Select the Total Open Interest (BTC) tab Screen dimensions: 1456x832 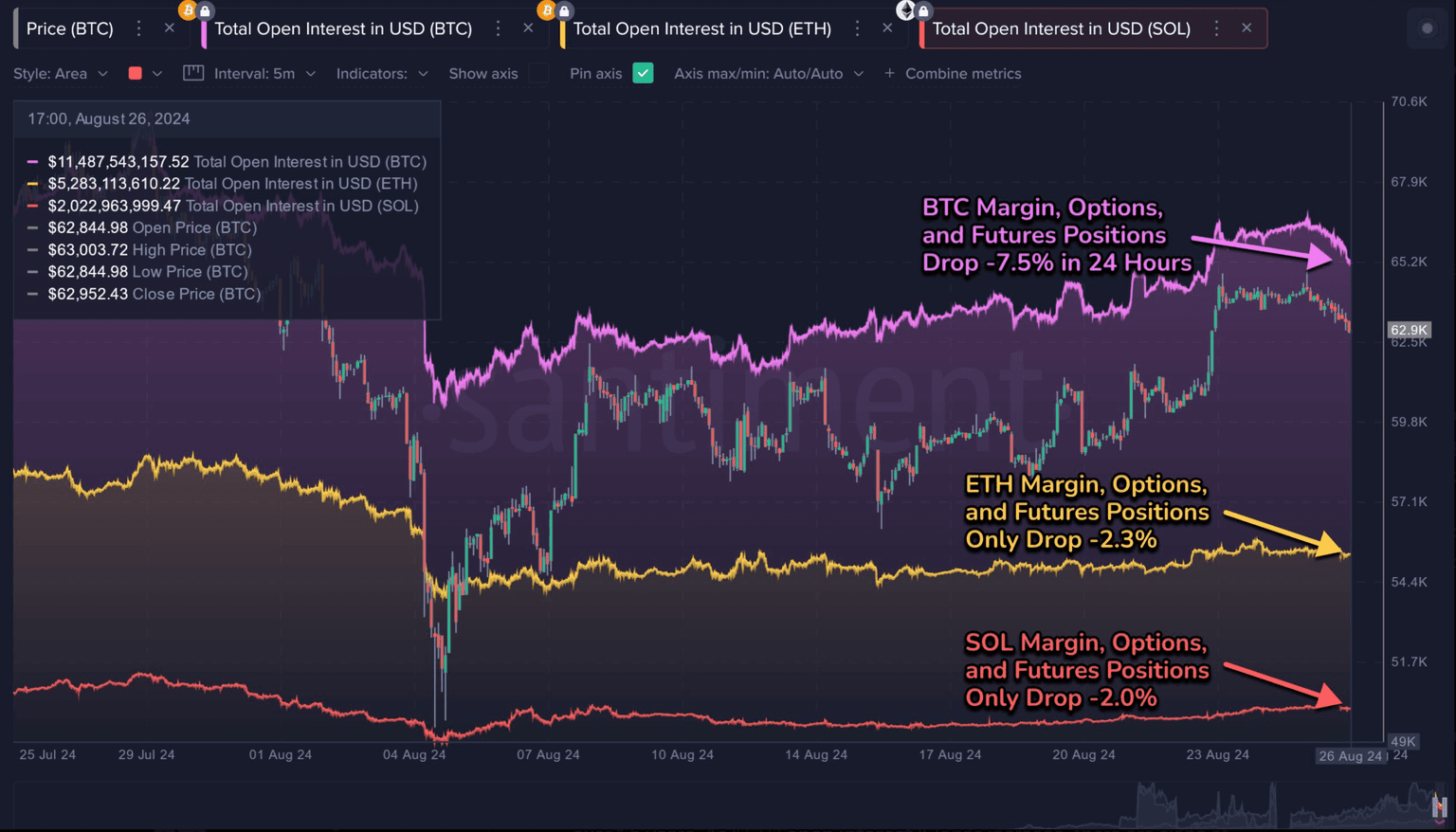click(342, 28)
